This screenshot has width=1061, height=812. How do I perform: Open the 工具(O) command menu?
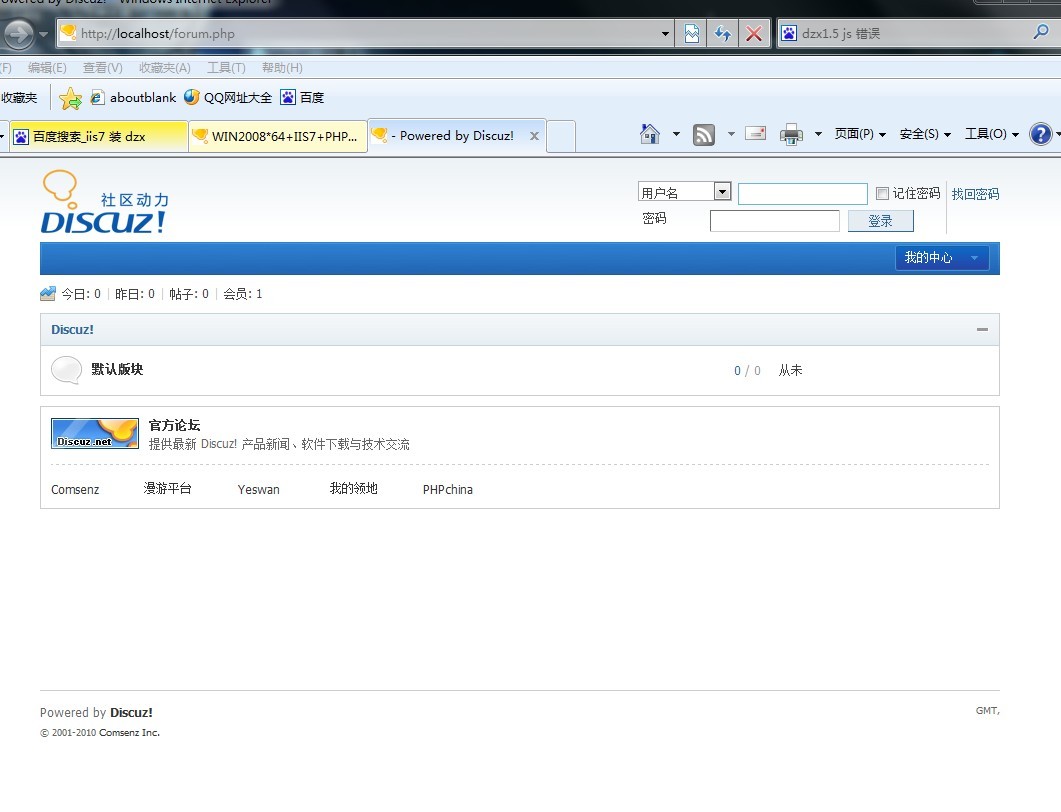[991, 134]
